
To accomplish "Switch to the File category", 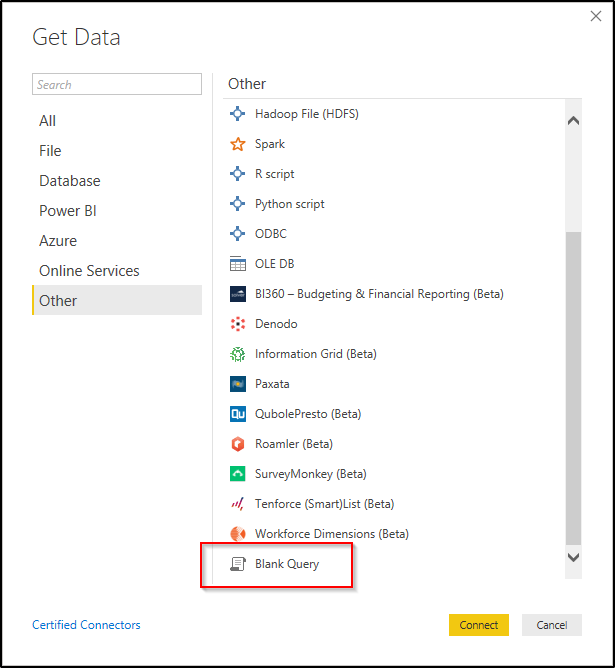I will 117,151.
